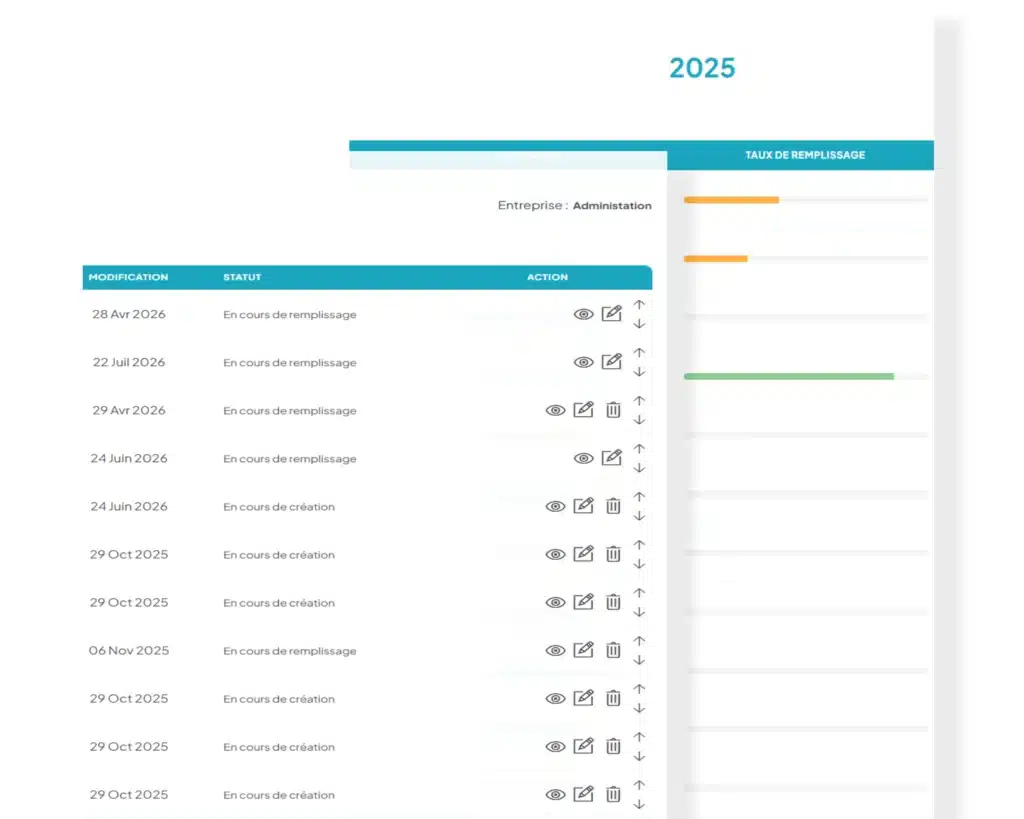Delete the 29 Avr 2026 row
The image size is (1024, 819).
613,410
